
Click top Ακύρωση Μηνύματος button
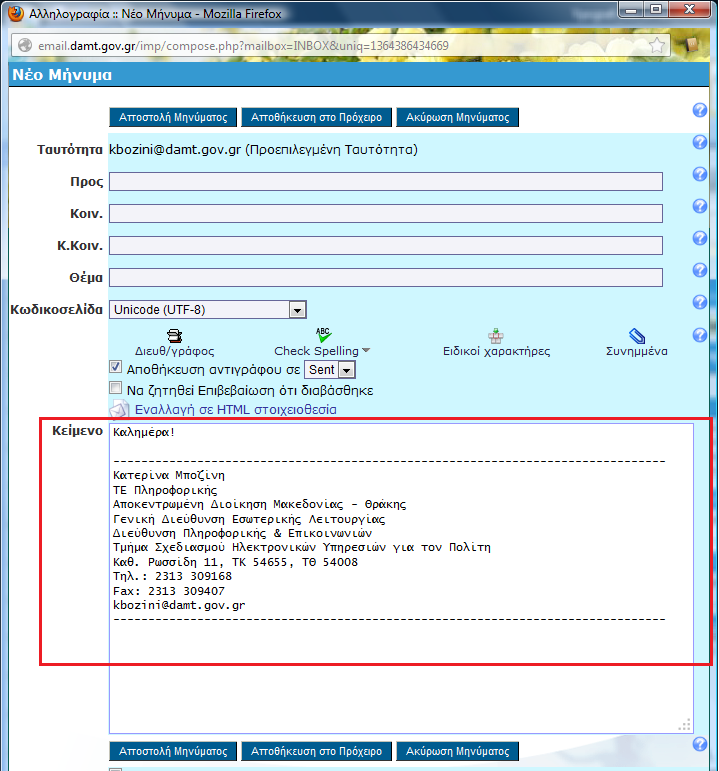457,118
